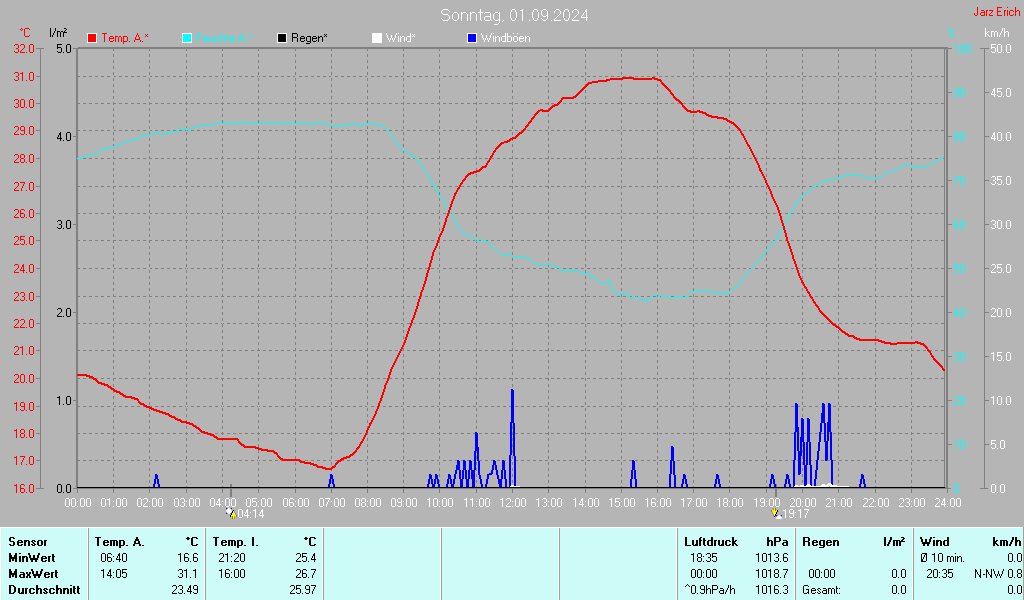This screenshot has width=1024, height=600.
Task: Click the red Temp. A. legend swatch
Action: (92, 38)
